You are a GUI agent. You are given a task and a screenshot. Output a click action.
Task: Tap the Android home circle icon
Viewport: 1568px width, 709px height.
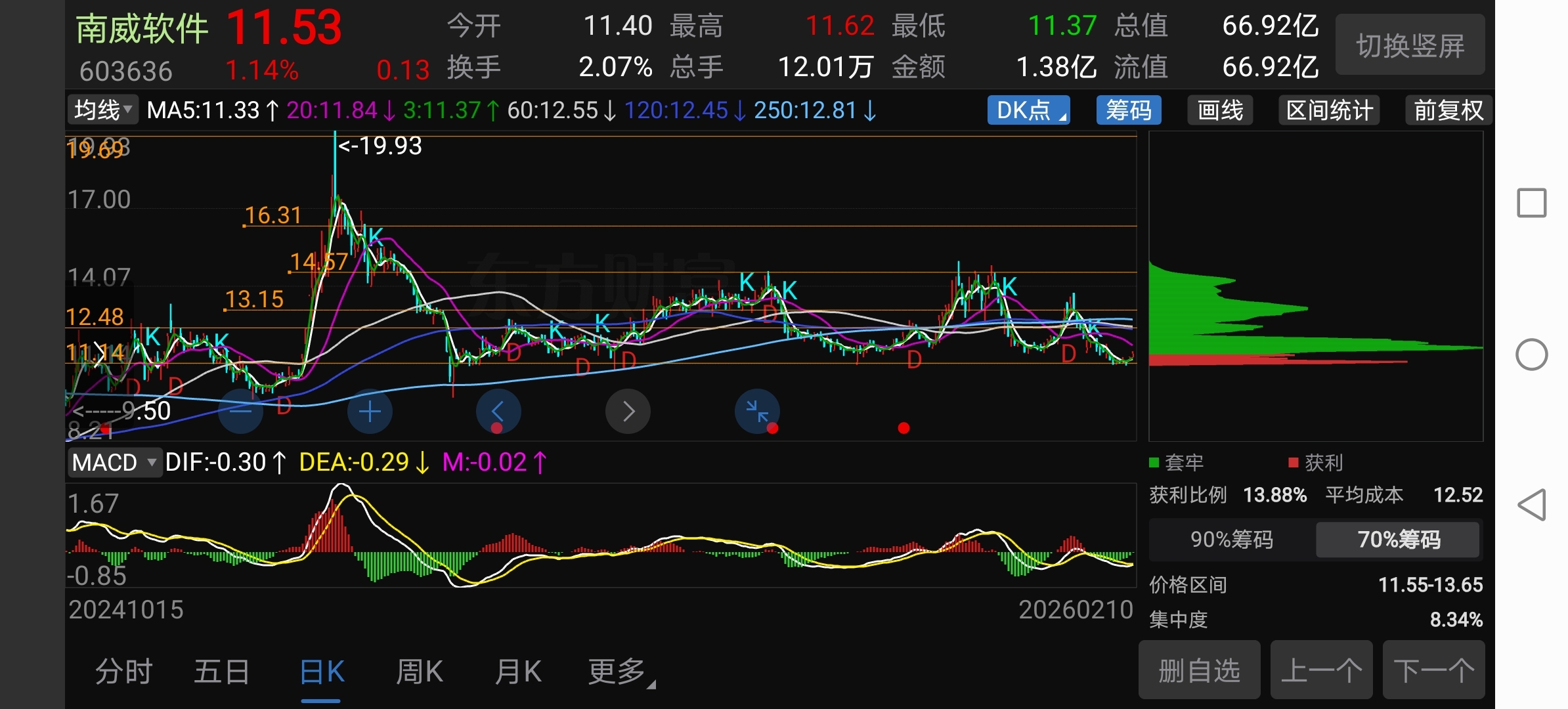tap(1531, 355)
